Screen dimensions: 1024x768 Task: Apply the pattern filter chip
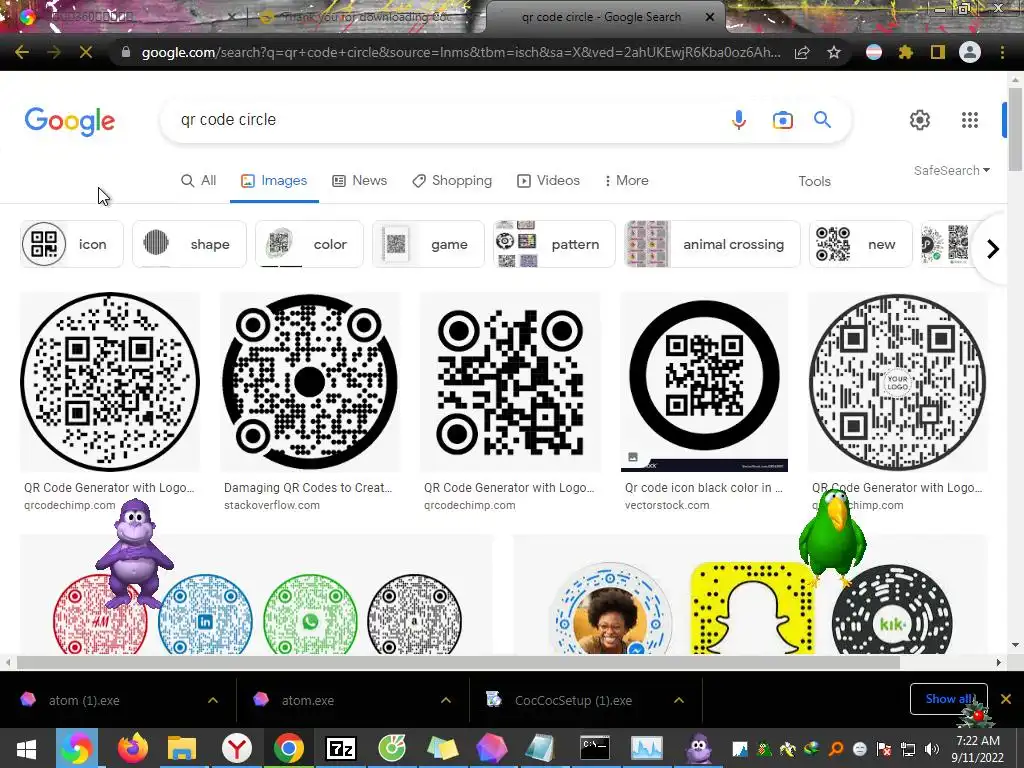[x=554, y=244]
